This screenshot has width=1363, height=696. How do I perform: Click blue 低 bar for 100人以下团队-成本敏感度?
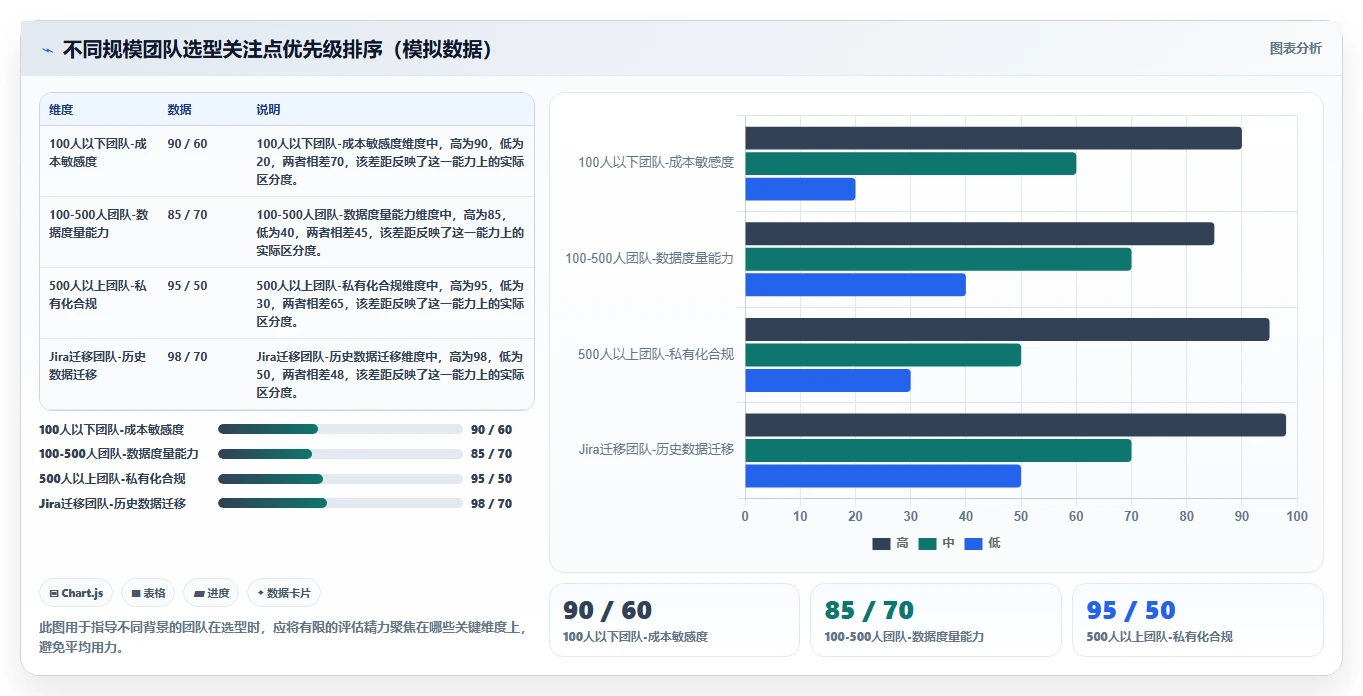pos(800,189)
